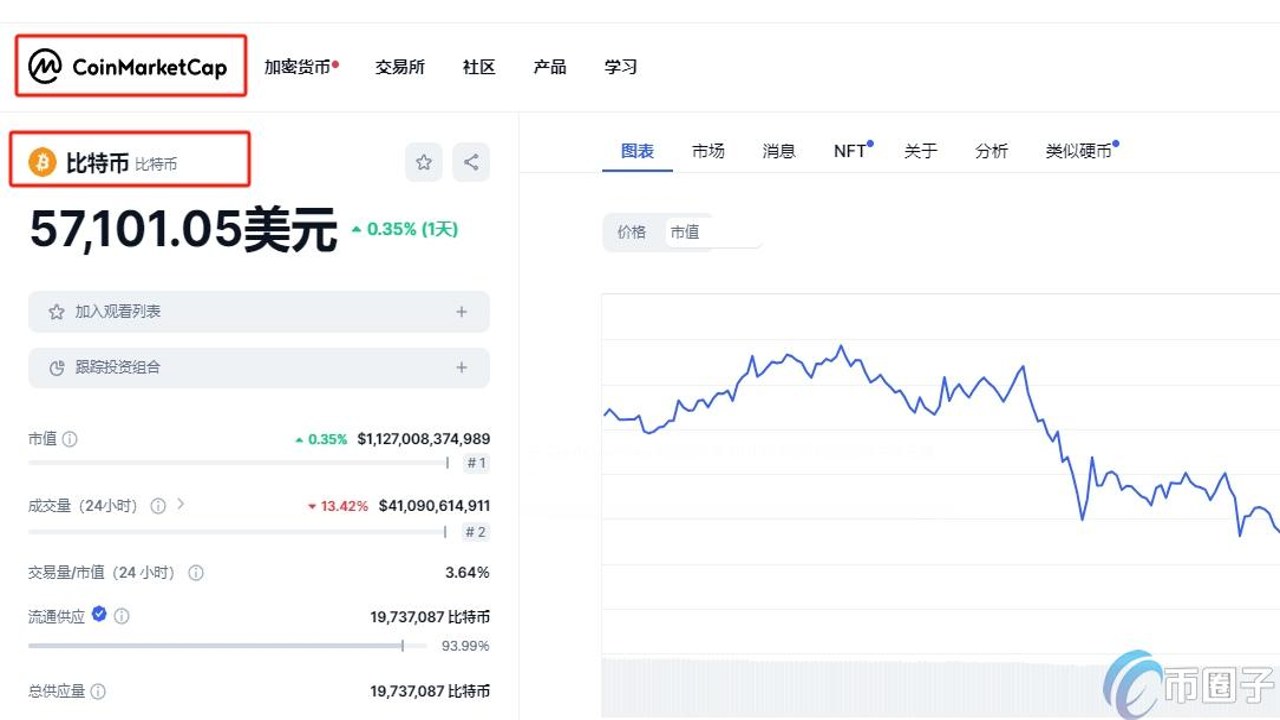This screenshot has width=1280, height=720.
Task: Star Bitcoin with the favorite icon button
Action: (x=424, y=162)
